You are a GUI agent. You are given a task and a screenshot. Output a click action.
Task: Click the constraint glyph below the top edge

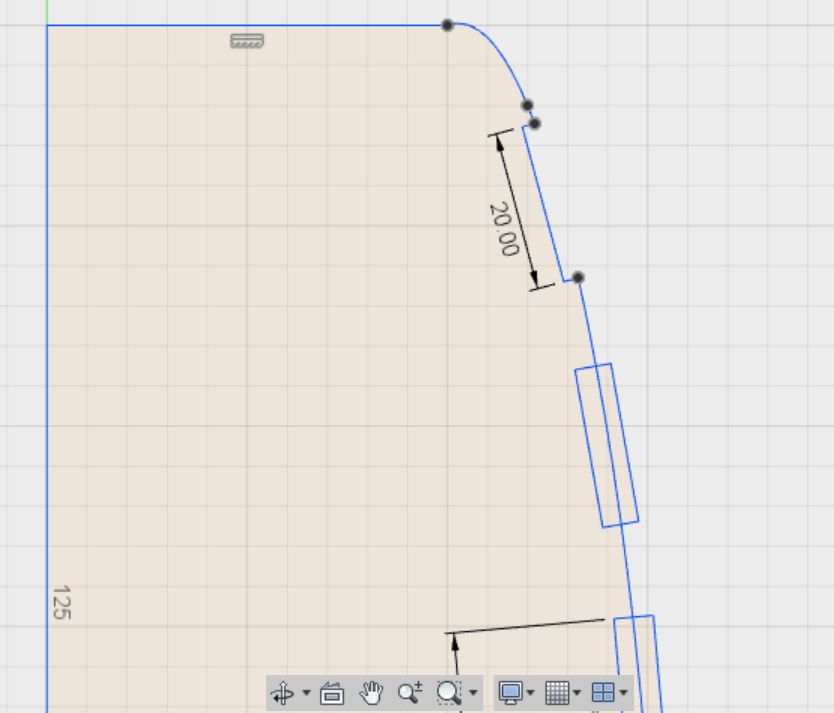[247, 41]
